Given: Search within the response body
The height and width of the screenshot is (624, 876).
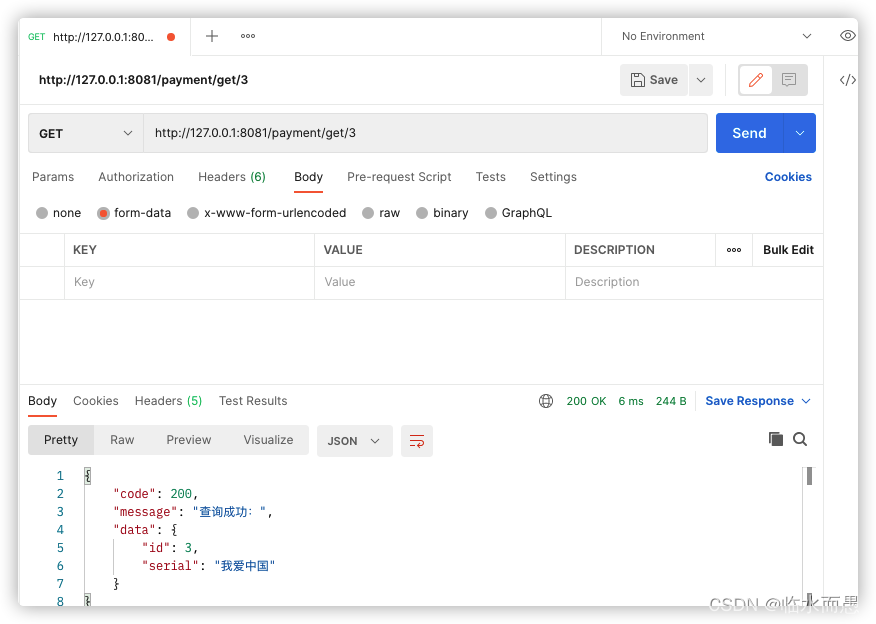Looking at the screenshot, I should 800,439.
